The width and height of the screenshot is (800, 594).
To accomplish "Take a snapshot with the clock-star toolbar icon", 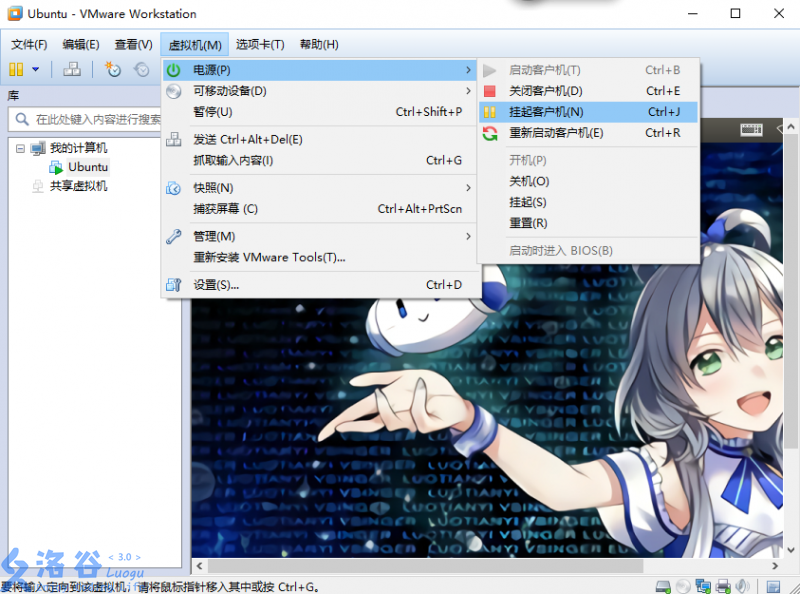I will [x=113, y=69].
